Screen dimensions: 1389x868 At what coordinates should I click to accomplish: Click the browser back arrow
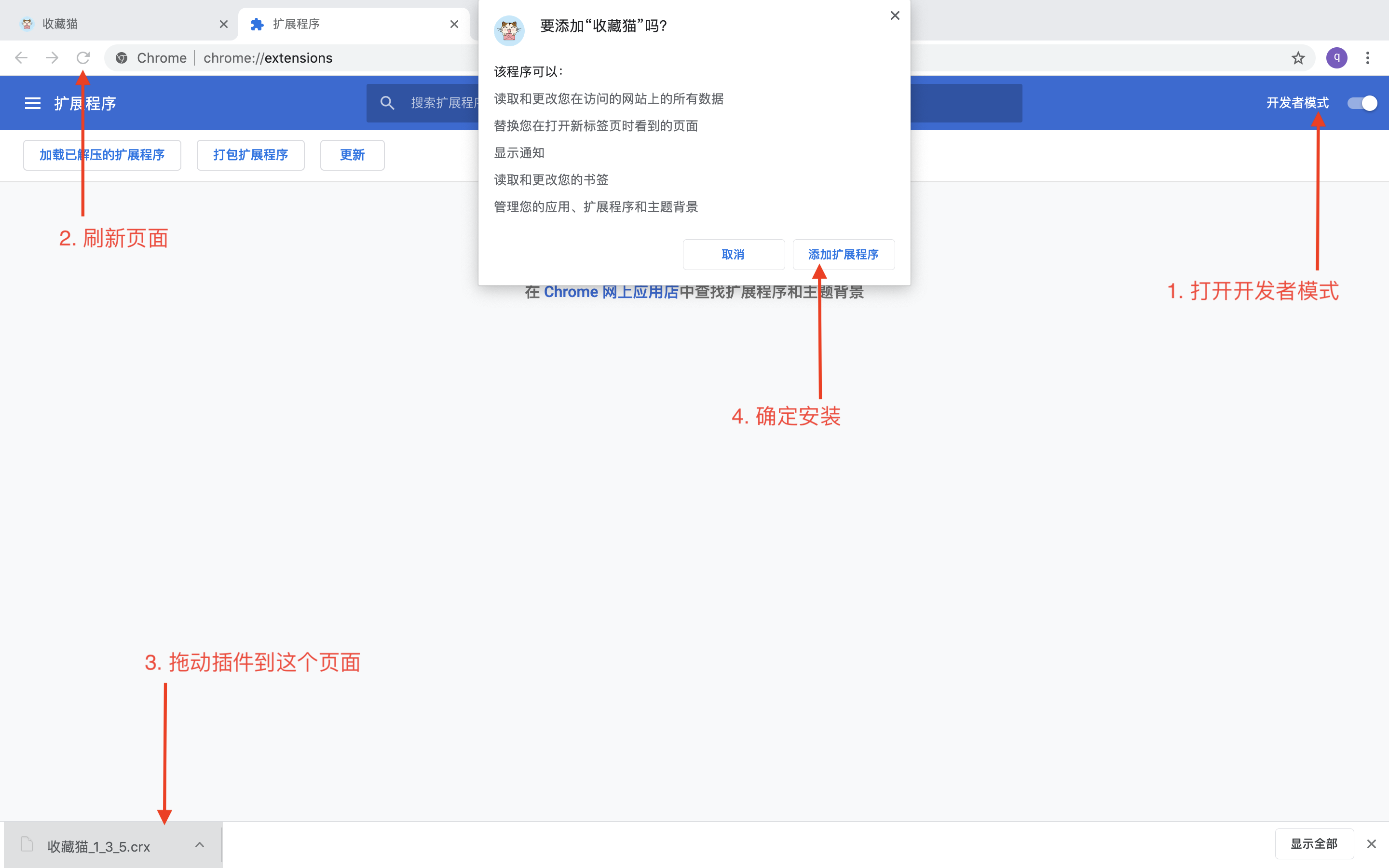tap(21, 58)
